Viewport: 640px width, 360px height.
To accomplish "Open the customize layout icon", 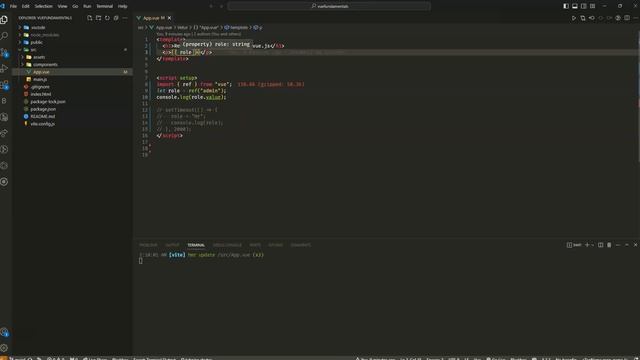I will 593,6.
